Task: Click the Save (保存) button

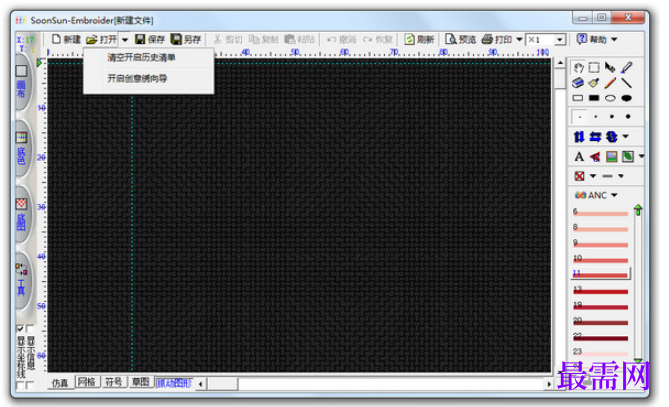Action: (150, 39)
